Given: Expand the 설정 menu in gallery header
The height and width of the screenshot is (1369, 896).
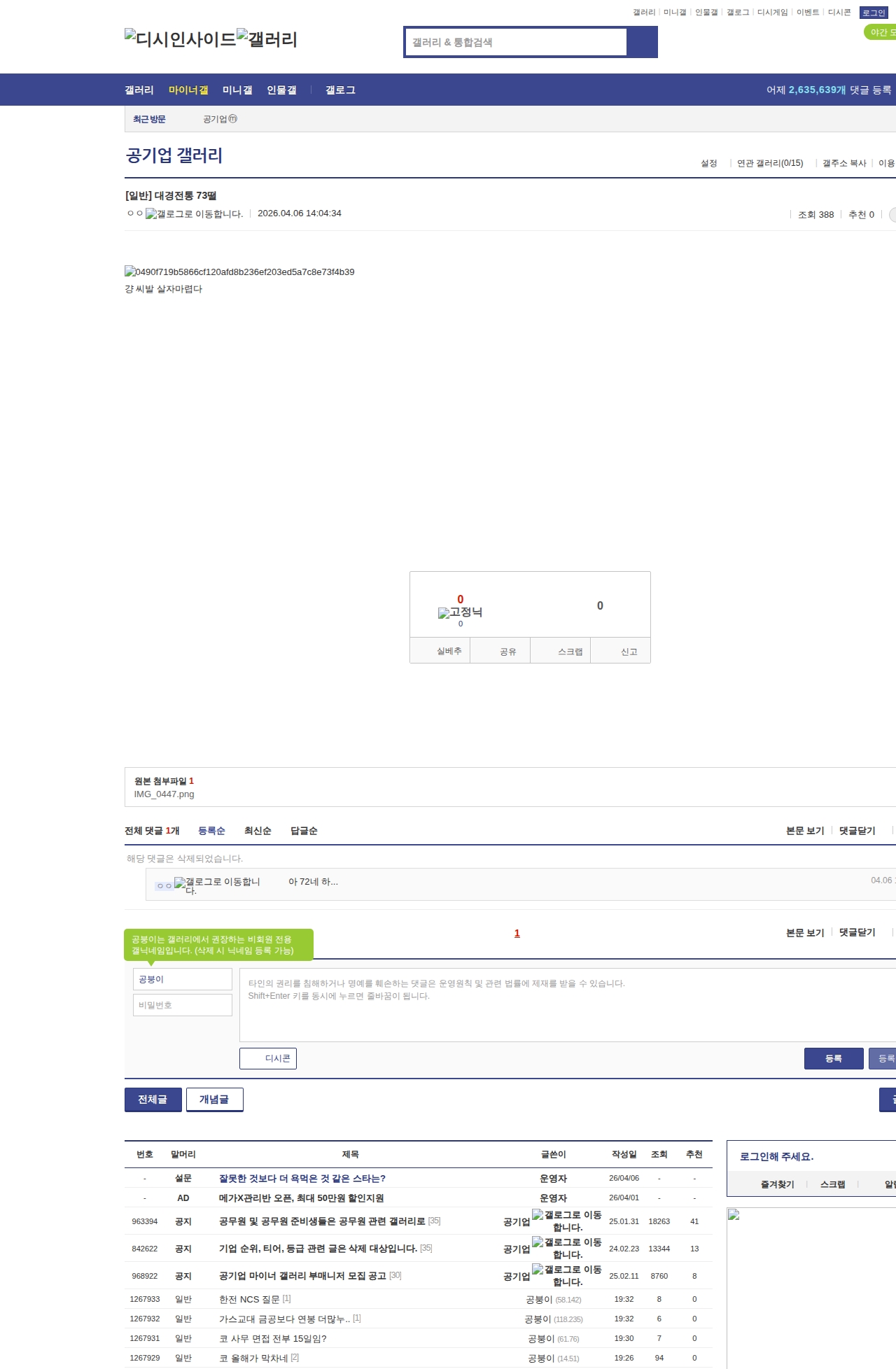Looking at the screenshot, I should [x=708, y=163].
